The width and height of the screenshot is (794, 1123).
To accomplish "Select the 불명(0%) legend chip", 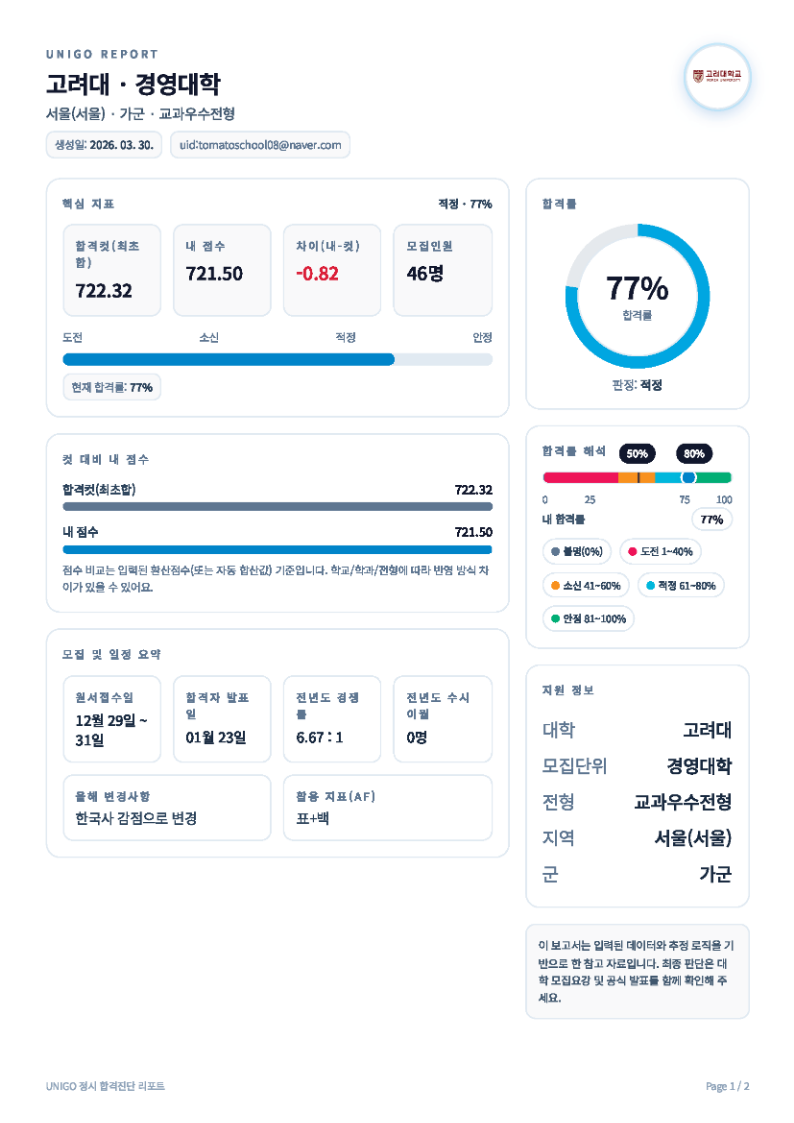I will click(x=577, y=551).
